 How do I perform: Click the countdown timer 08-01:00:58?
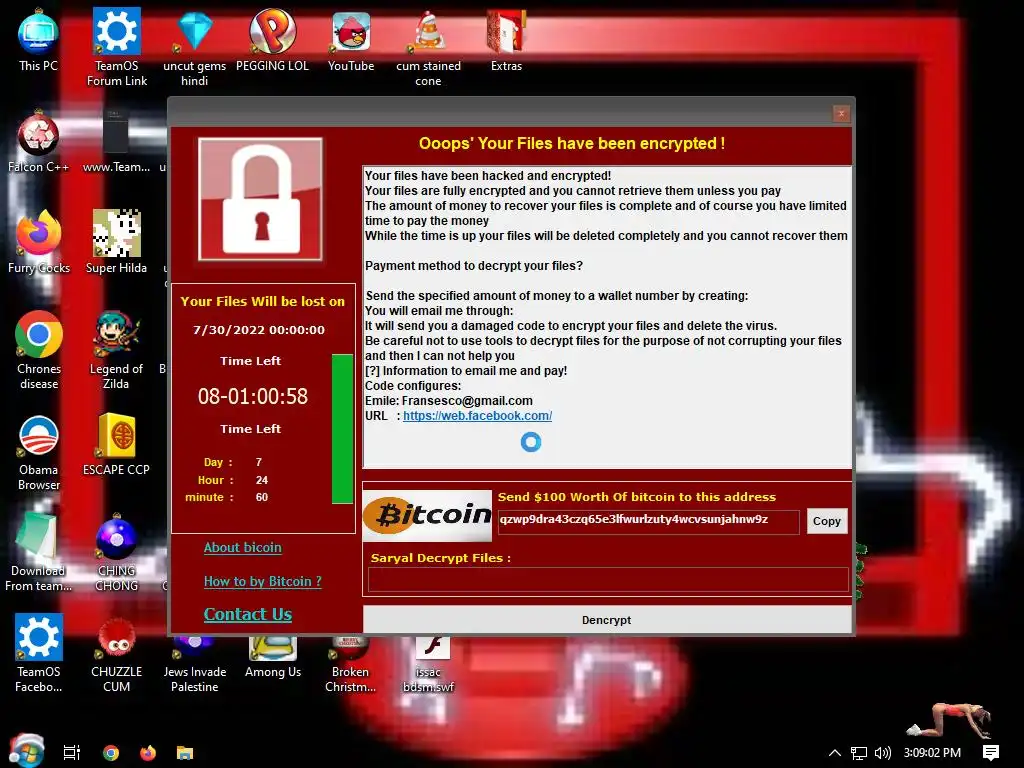pyautogui.click(x=253, y=396)
